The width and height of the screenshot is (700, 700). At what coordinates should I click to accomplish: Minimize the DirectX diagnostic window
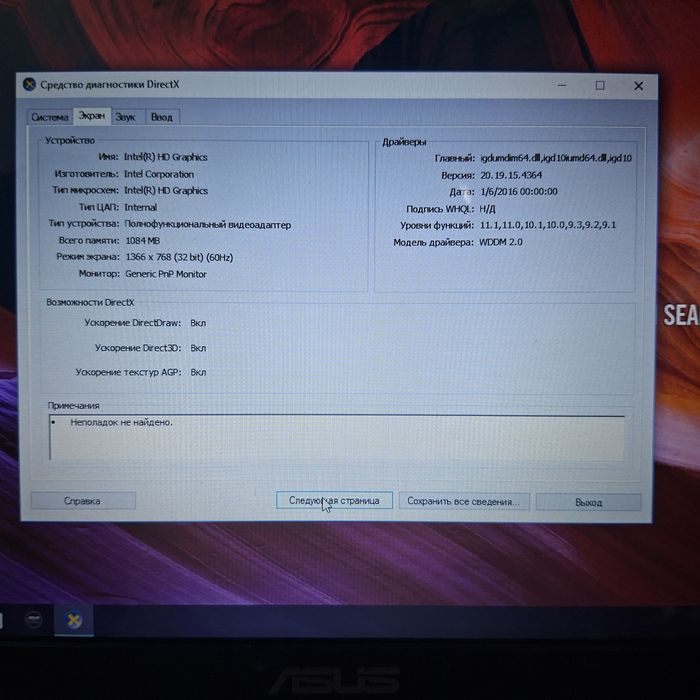coord(562,85)
